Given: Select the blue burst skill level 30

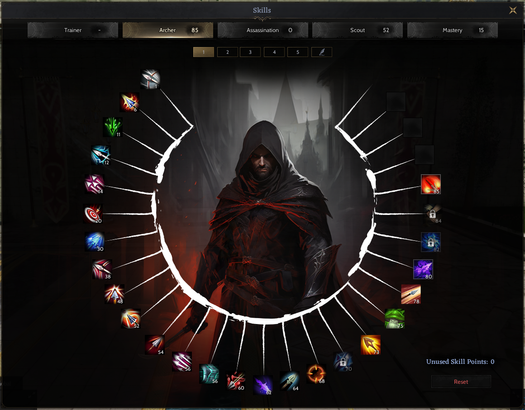Looking at the screenshot, I should click(94, 242).
